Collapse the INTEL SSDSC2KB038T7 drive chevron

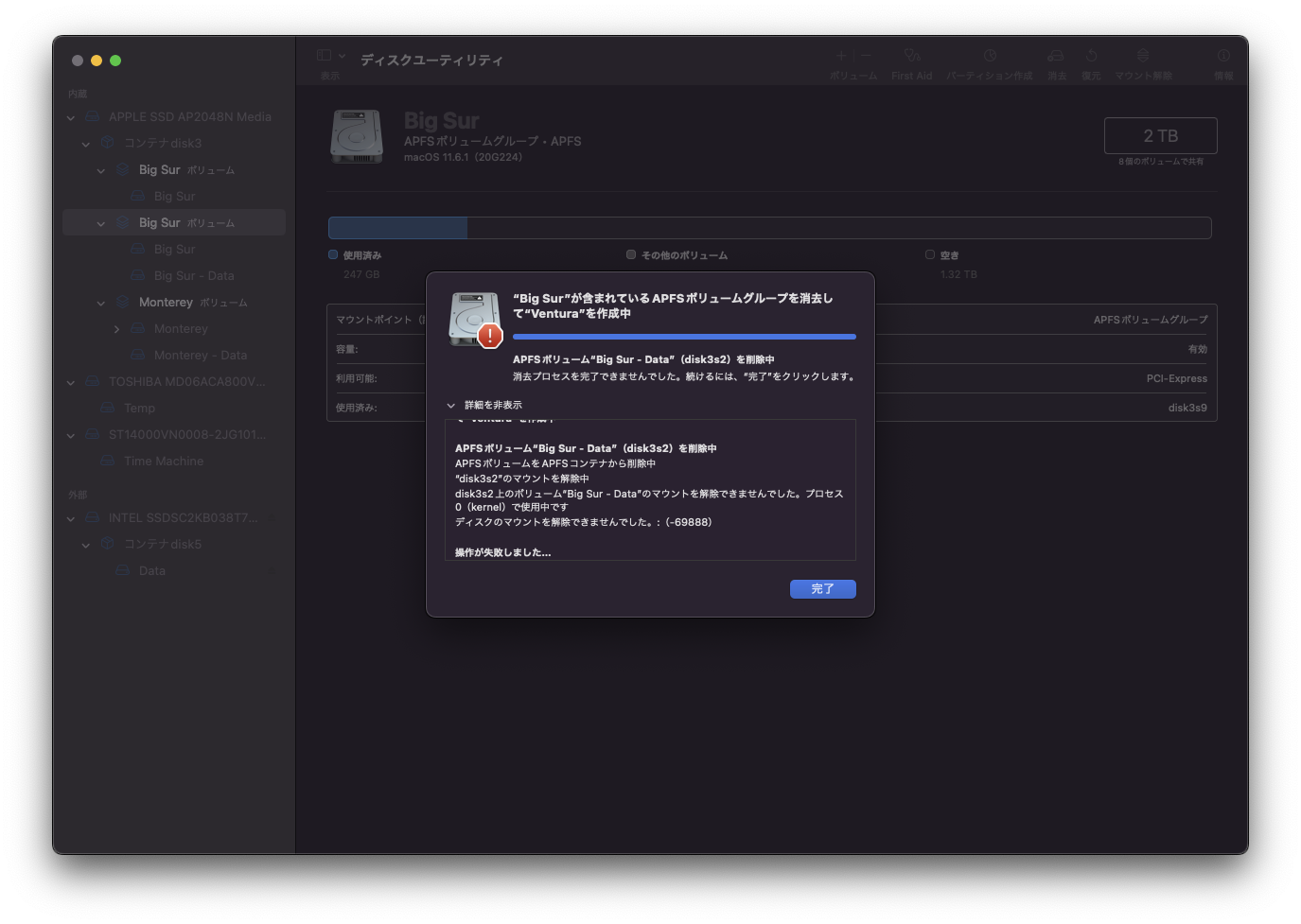(71, 518)
